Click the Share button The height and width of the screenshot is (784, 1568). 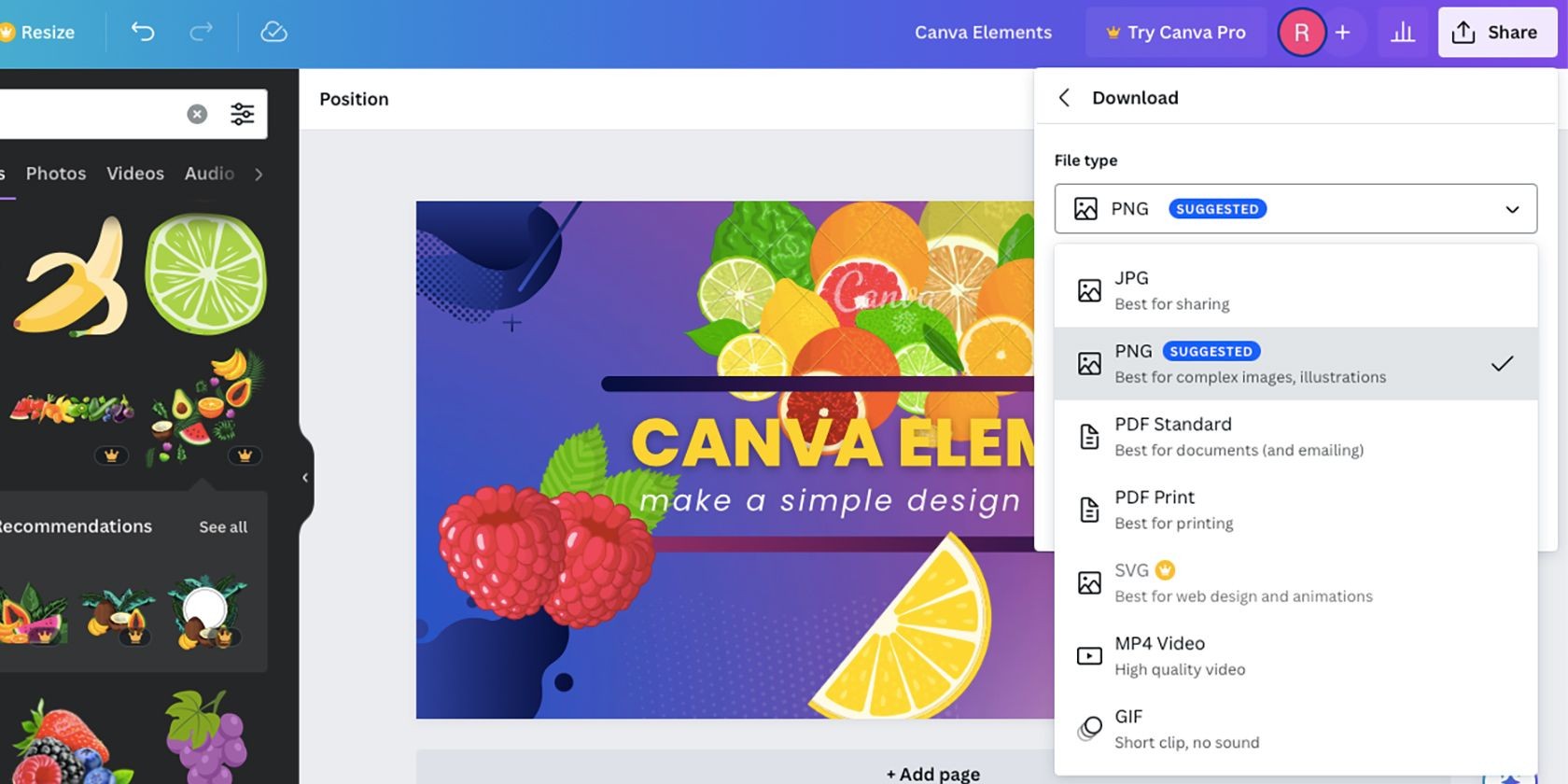tap(1497, 33)
